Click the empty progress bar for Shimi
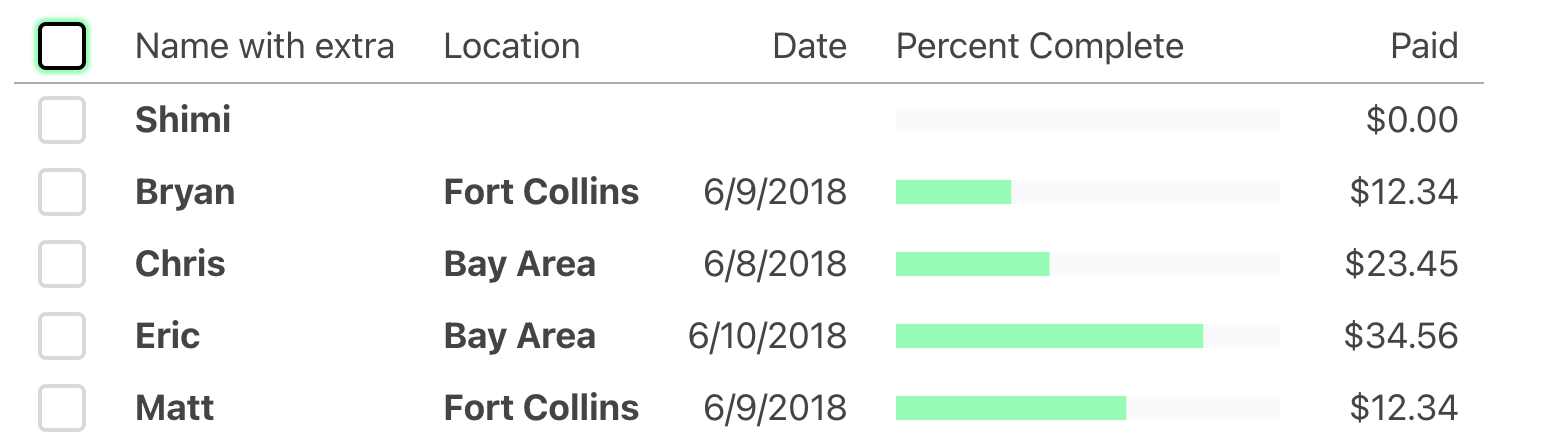Image resolution: width=1560 pixels, height=434 pixels. (1088, 120)
